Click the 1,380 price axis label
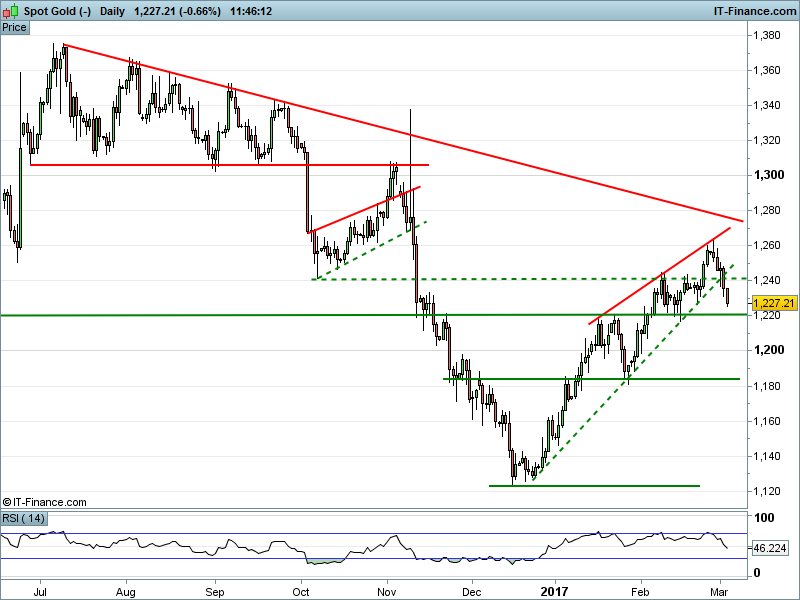This screenshot has width=800, height=600. click(767, 35)
